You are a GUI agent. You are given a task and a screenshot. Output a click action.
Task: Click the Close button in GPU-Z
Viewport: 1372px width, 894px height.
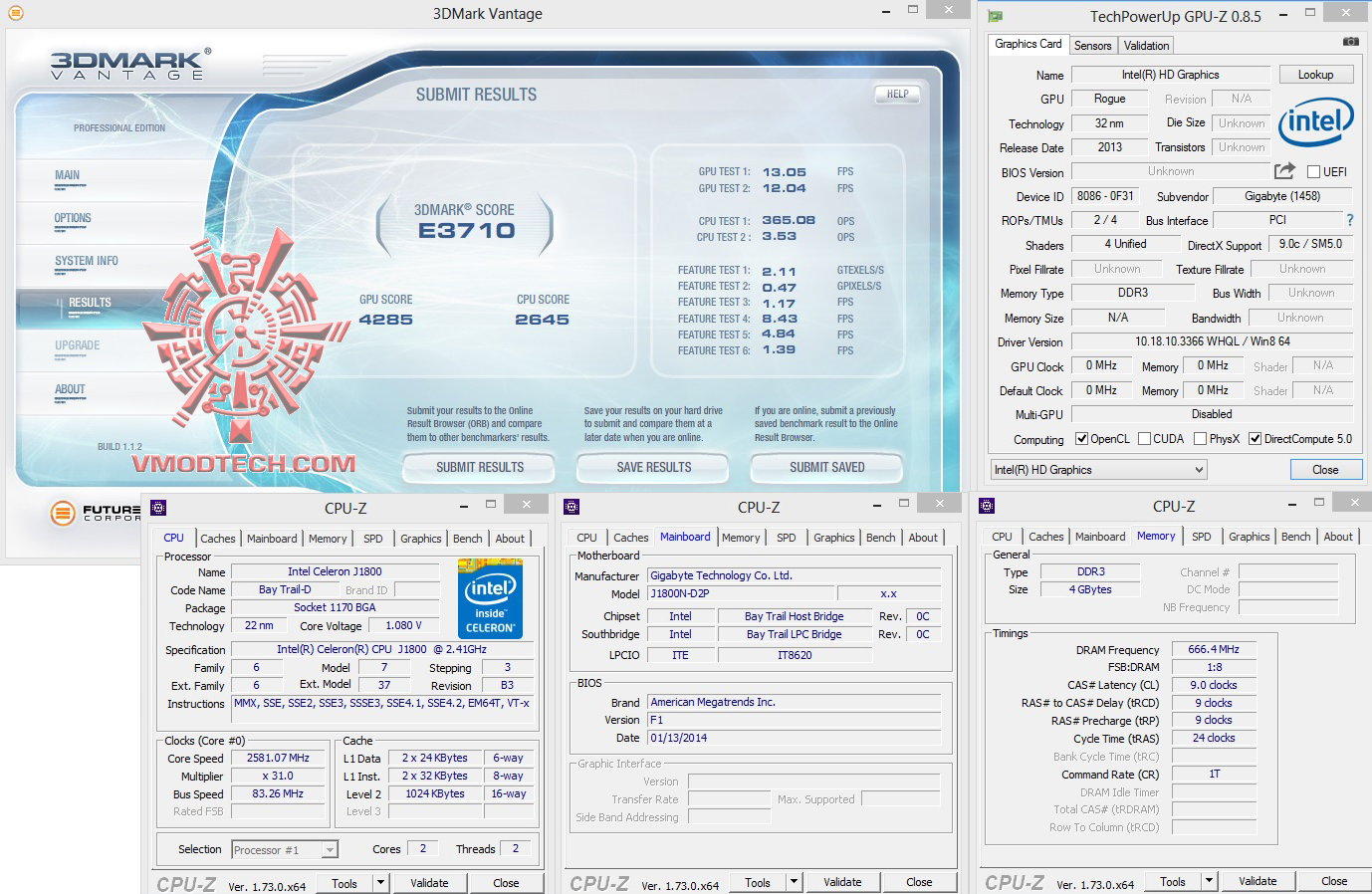click(1325, 470)
